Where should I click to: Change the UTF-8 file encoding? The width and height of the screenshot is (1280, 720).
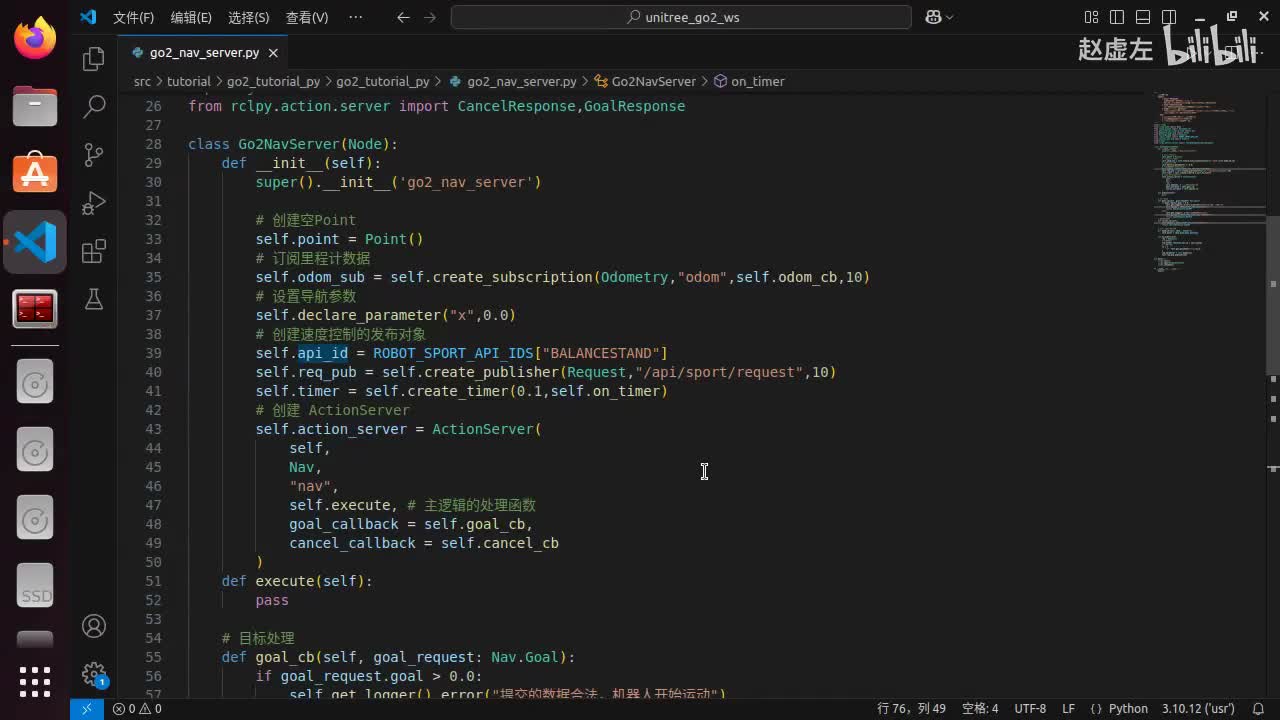1030,708
